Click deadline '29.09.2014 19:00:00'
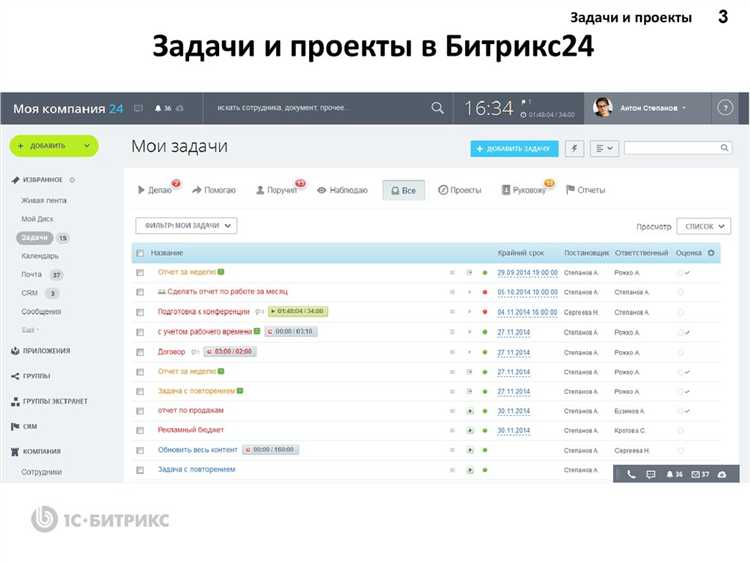This screenshot has height=562, width=750. coord(528,273)
